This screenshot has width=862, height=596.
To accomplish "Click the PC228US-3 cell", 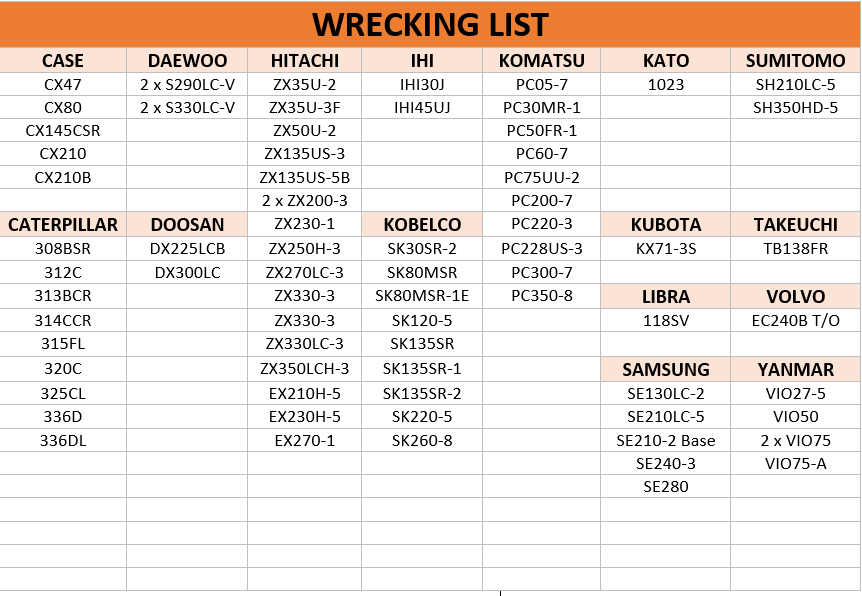I will [x=541, y=249].
